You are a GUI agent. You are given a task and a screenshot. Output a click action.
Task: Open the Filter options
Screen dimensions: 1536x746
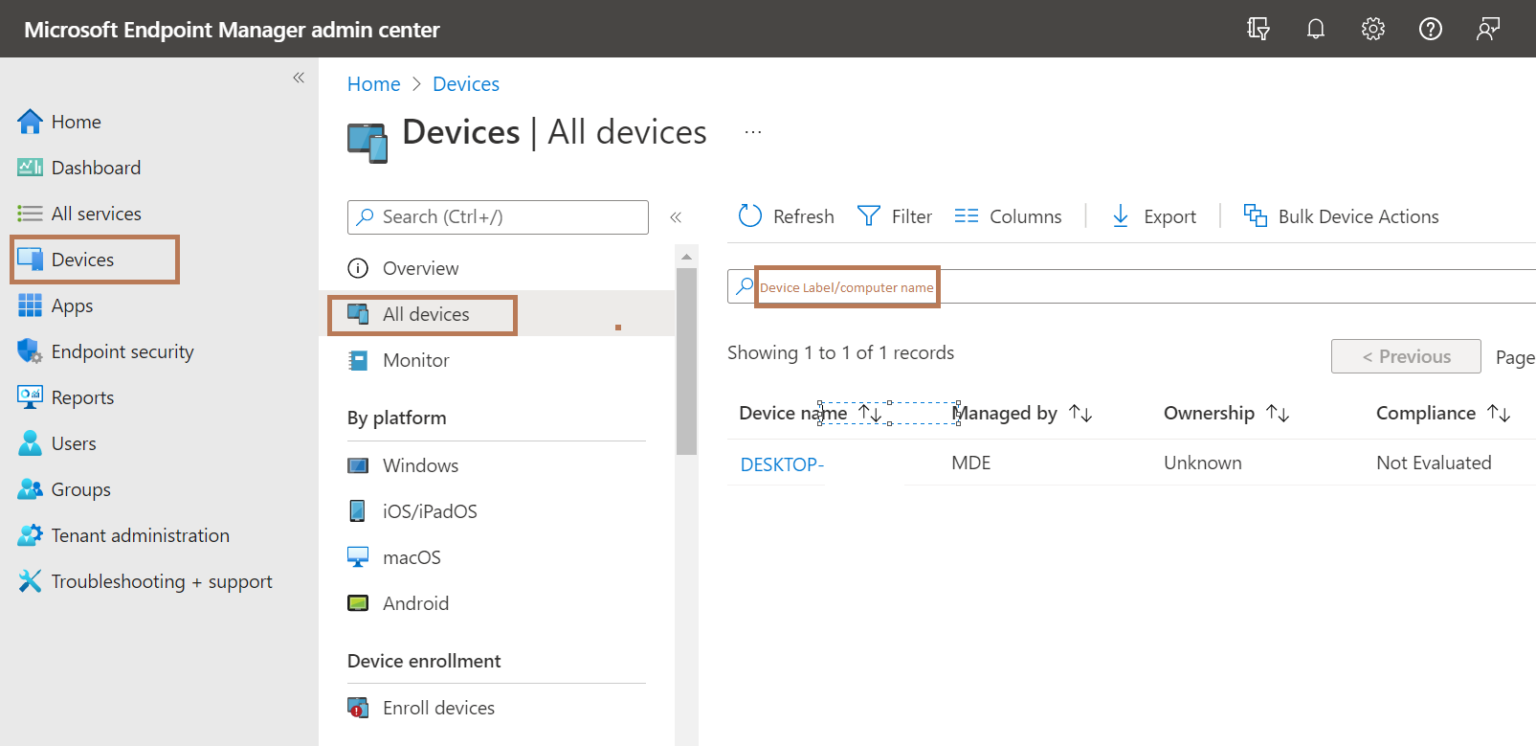(x=895, y=216)
